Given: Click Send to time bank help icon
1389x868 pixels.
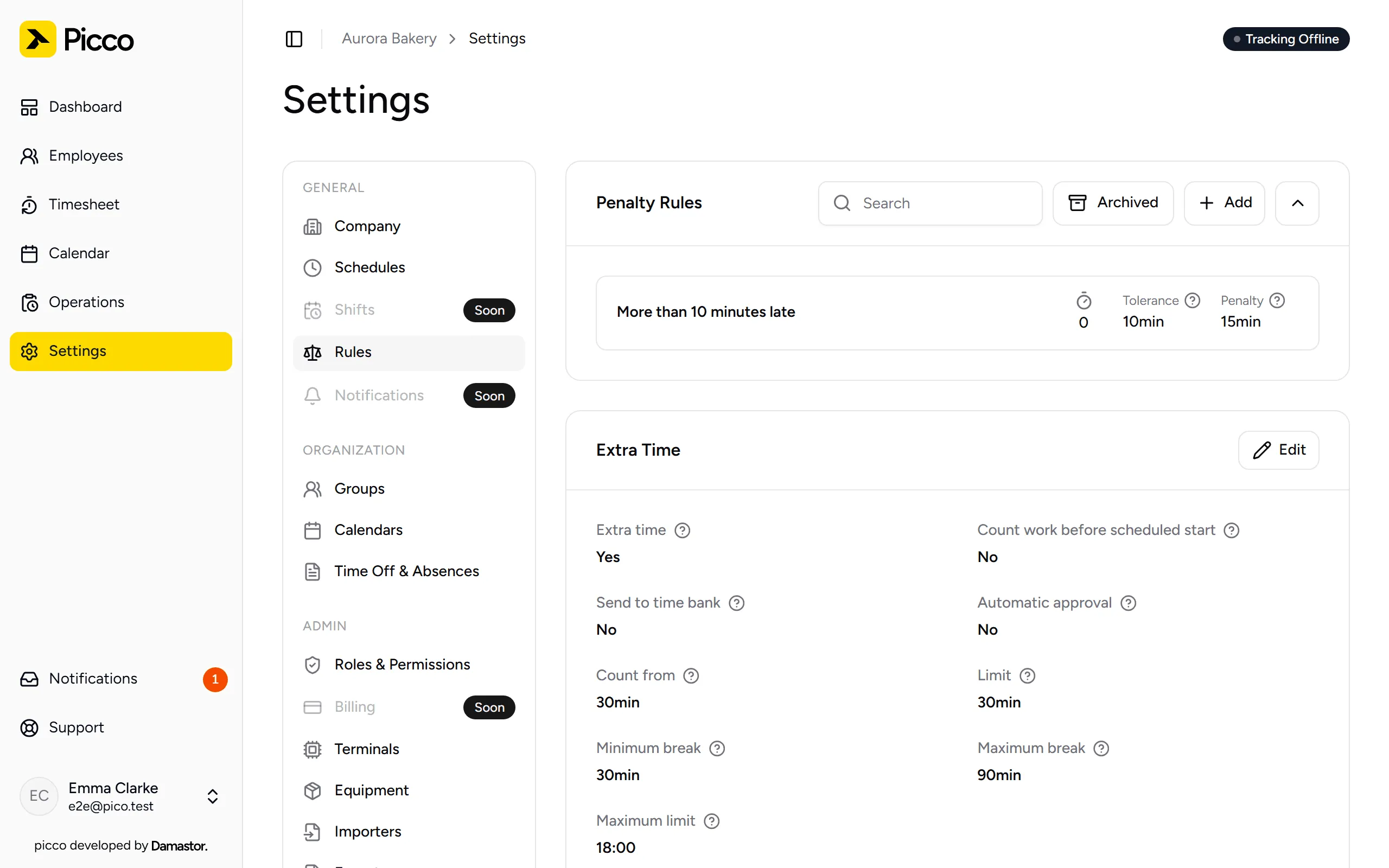Looking at the screenshot, I should [x=736, y=603].
